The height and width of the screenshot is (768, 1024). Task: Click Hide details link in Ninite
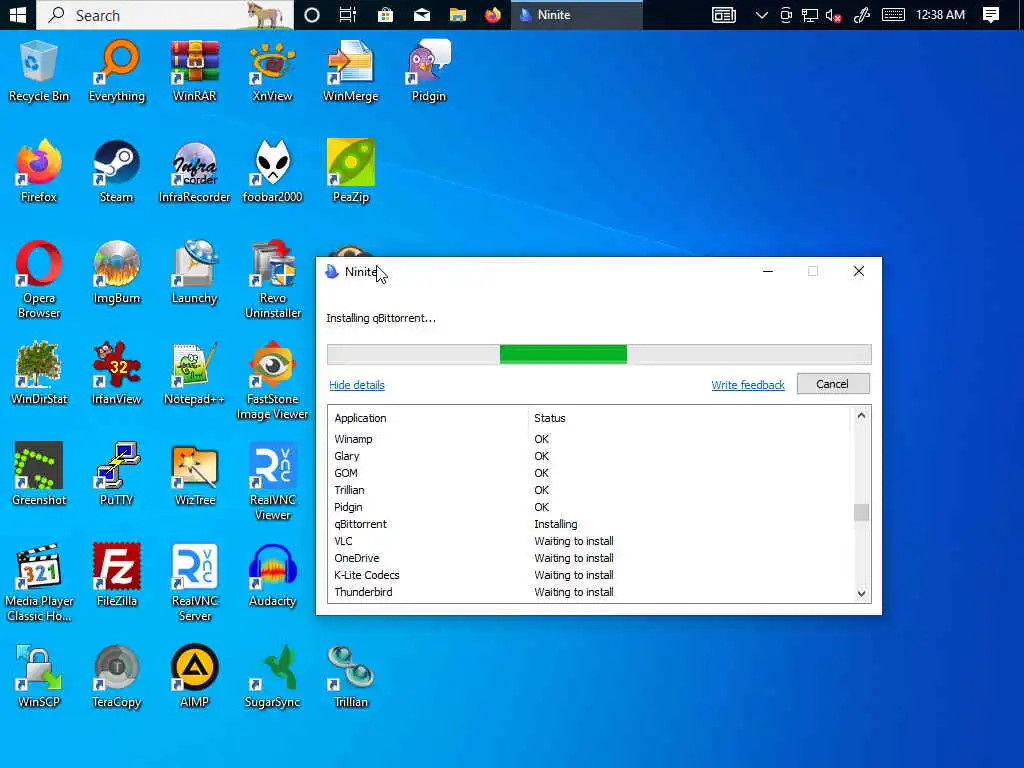(357, 385)
